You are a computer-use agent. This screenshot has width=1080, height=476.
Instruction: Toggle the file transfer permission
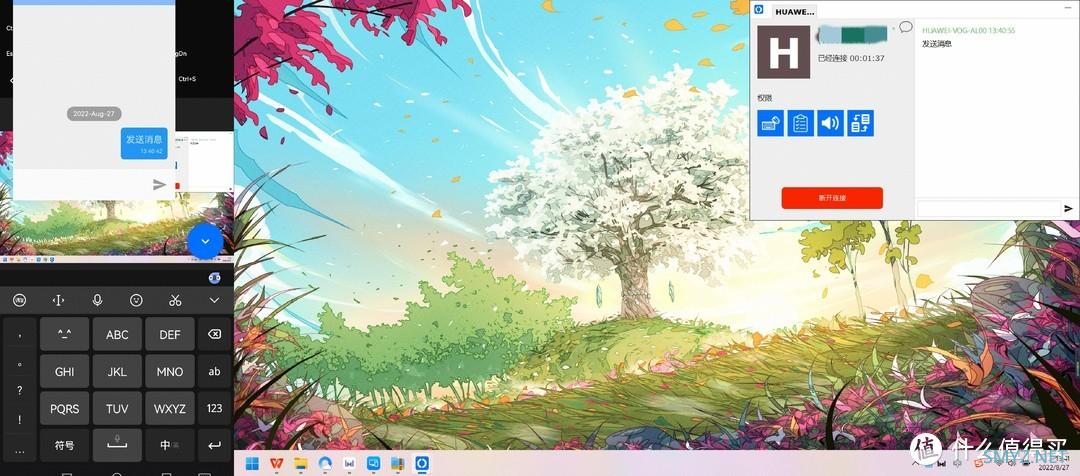click(861, 123)
